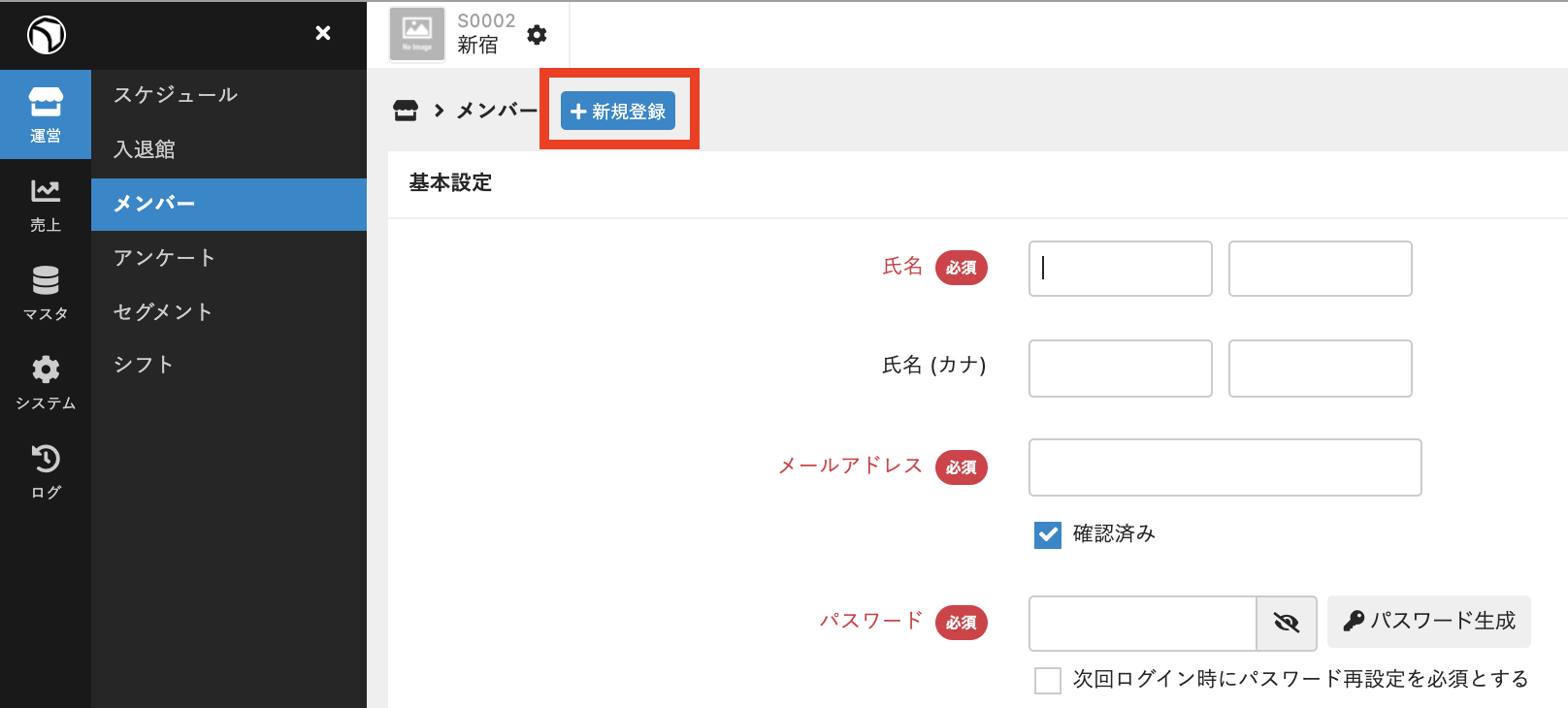This screenshot has height=708, width=1568.
Task: Click the メールアドレス input field
Action: (1225, 467)
